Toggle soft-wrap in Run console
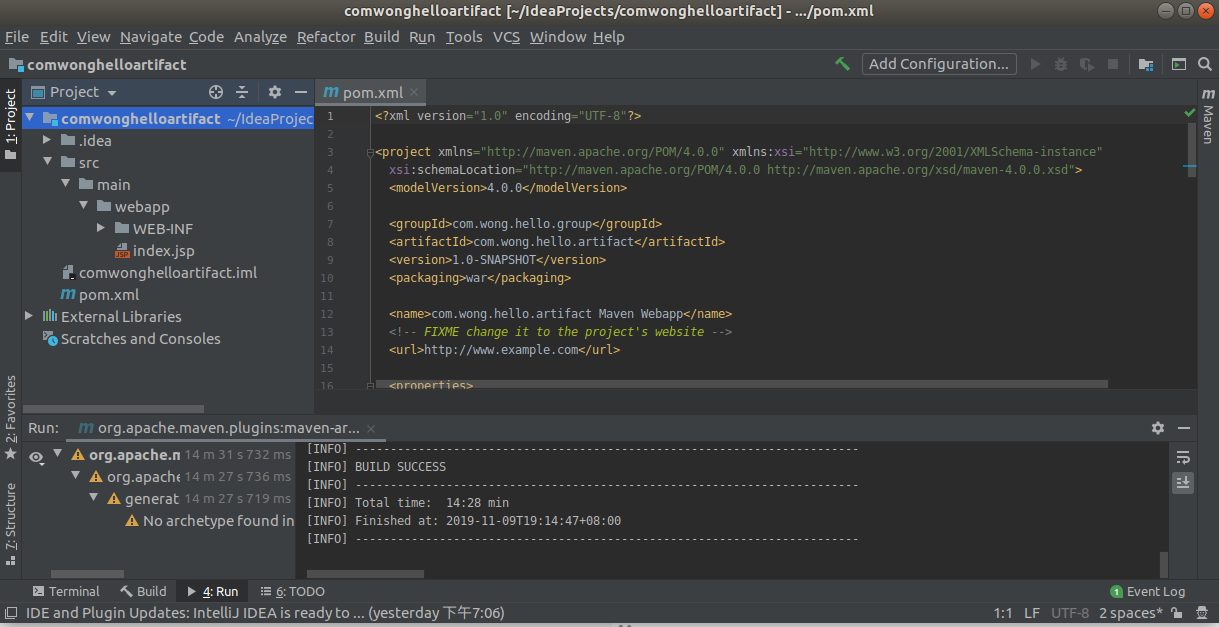1219x627 pixels. (1183, 458)
